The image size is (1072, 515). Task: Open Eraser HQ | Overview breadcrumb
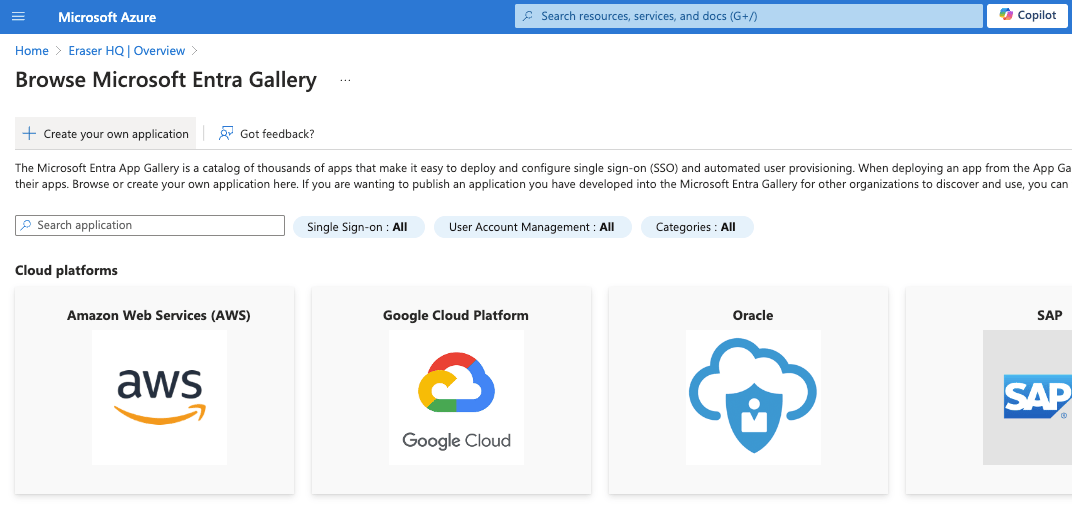[x=126, y=51]
